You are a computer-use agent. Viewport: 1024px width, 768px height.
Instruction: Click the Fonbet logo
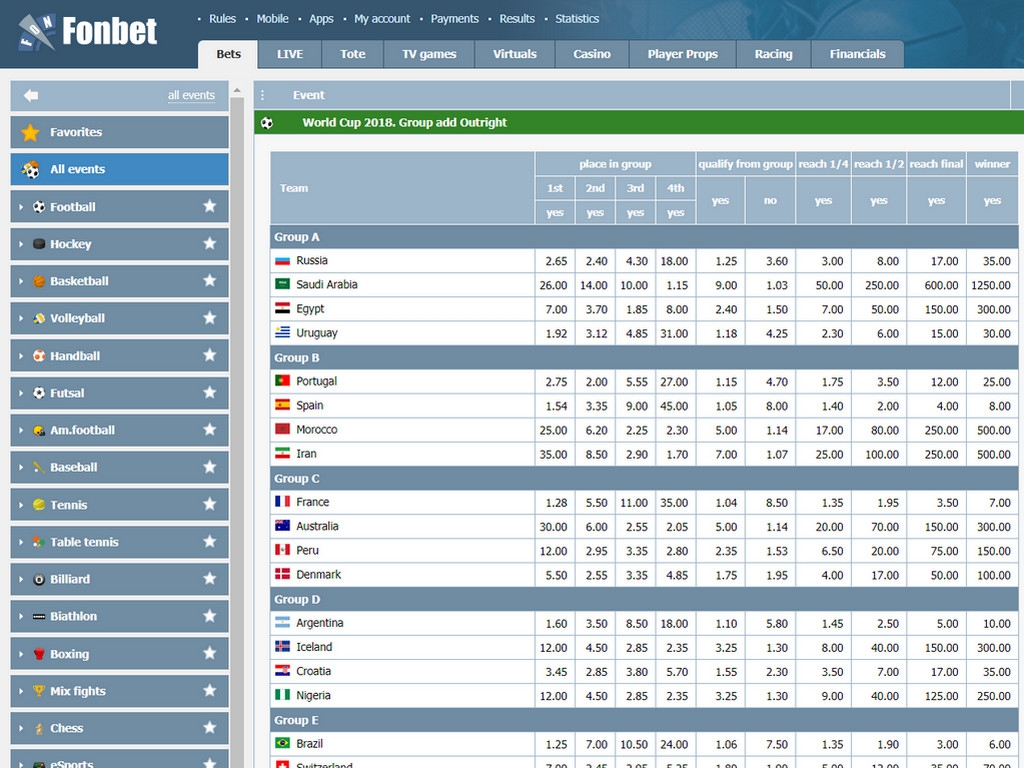pos(88,32)
